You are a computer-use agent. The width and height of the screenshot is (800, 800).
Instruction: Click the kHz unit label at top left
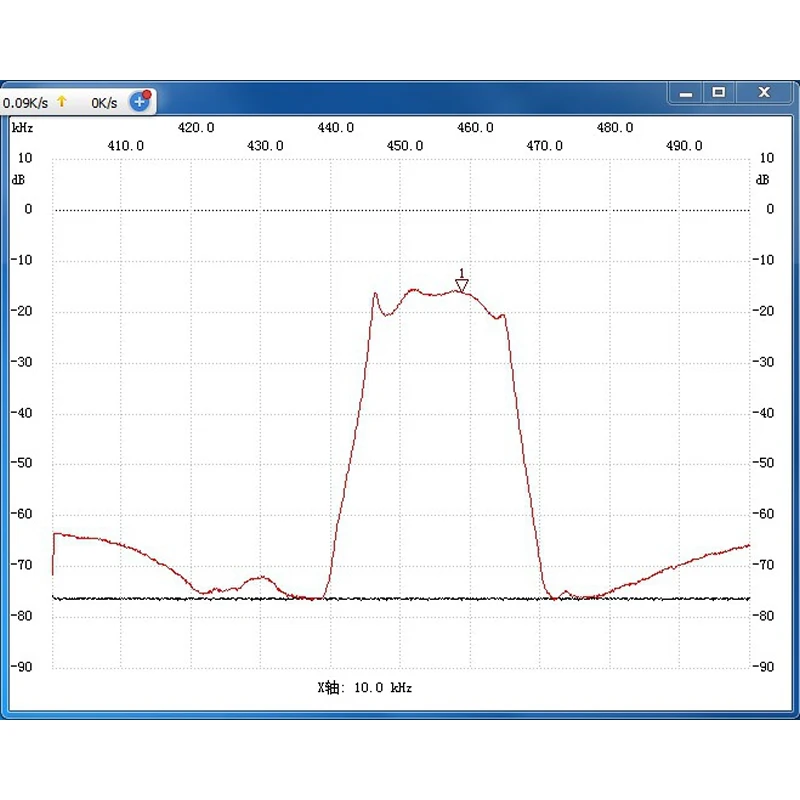click(x=22, y=128)
